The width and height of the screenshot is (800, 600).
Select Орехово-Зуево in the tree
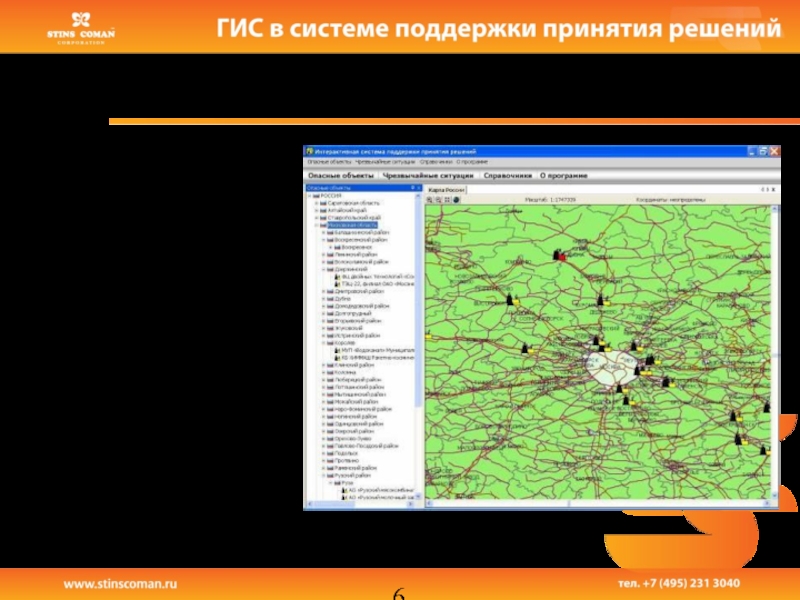[353, 439]
